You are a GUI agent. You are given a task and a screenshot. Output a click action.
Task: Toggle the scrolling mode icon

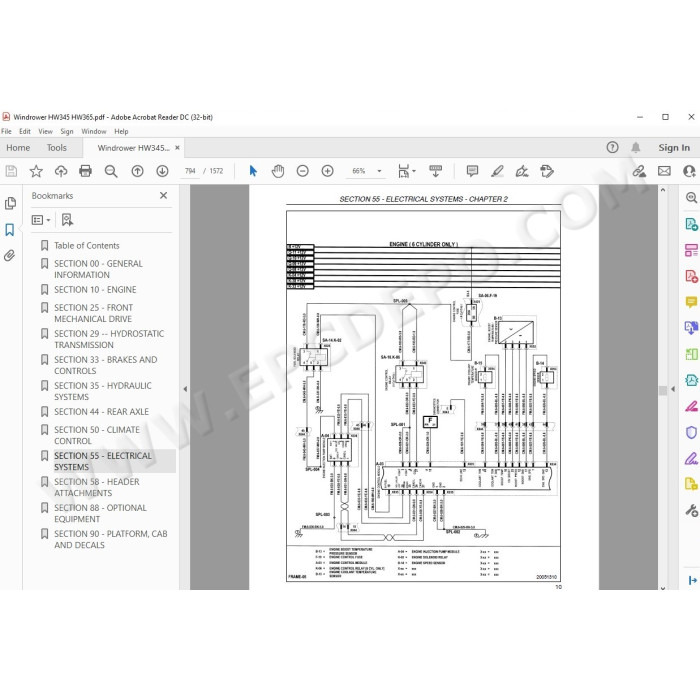(x=435, y=171)
